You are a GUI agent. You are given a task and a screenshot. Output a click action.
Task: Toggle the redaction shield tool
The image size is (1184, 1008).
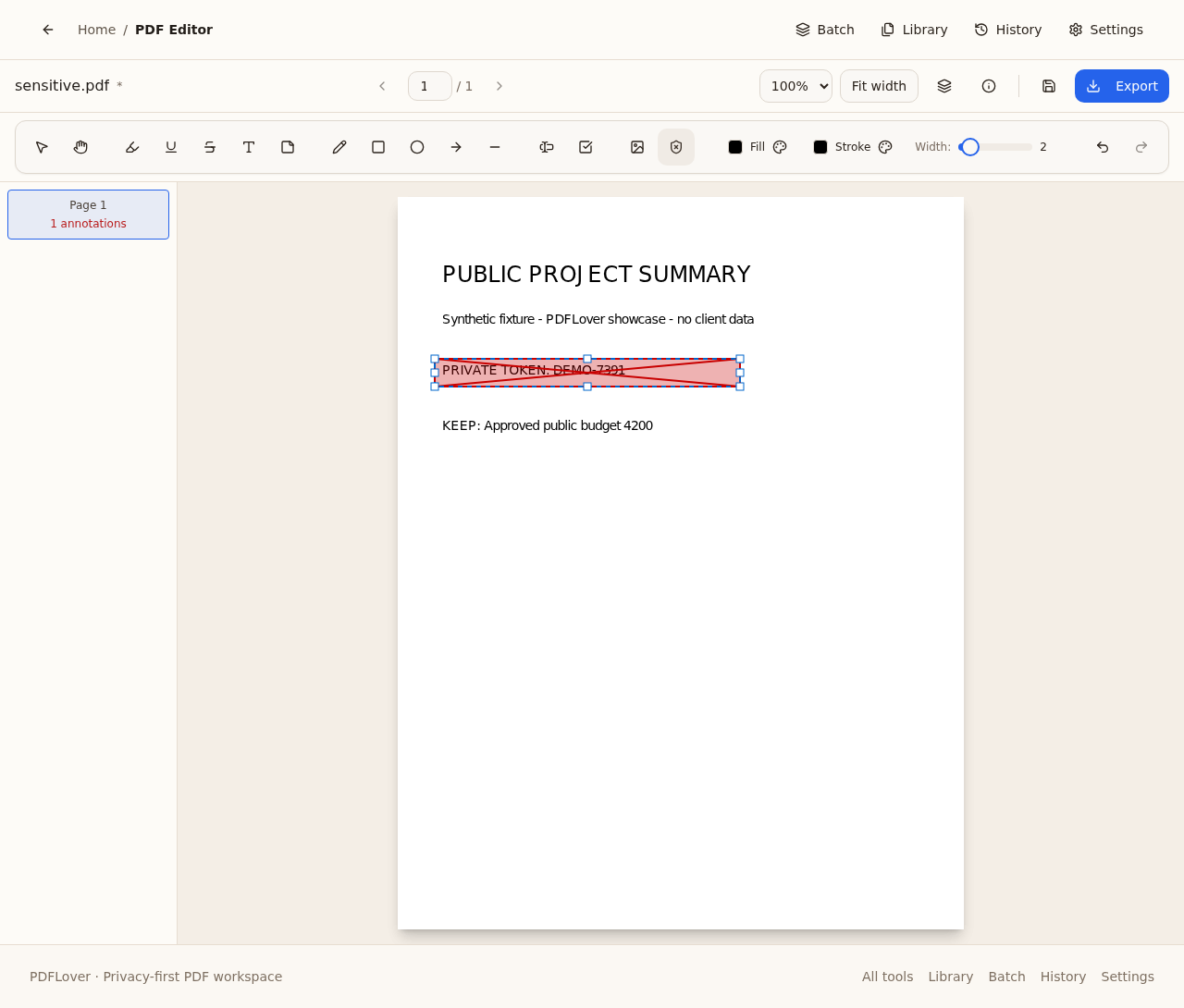676,147
